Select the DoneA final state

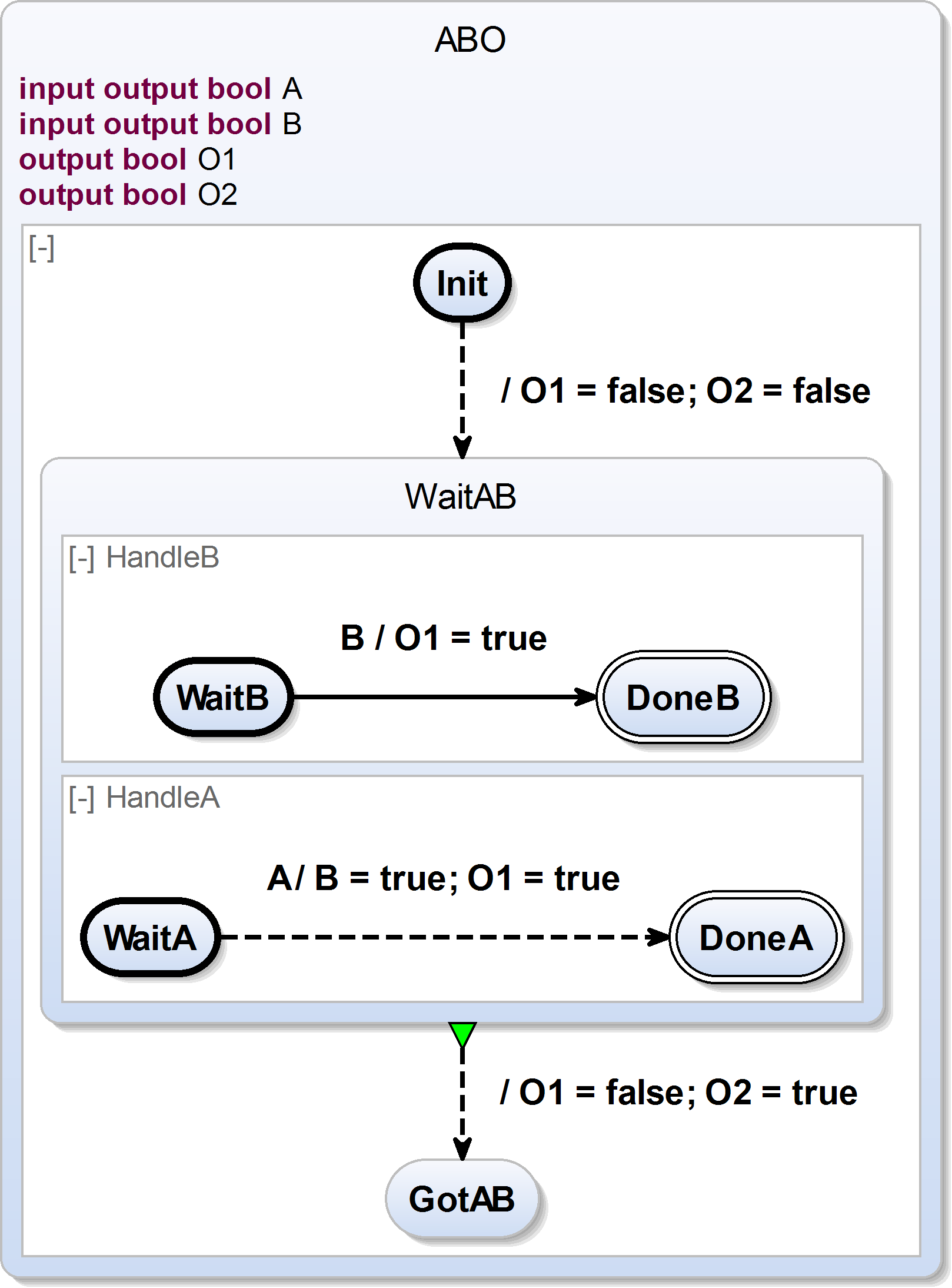click(756, 937)
